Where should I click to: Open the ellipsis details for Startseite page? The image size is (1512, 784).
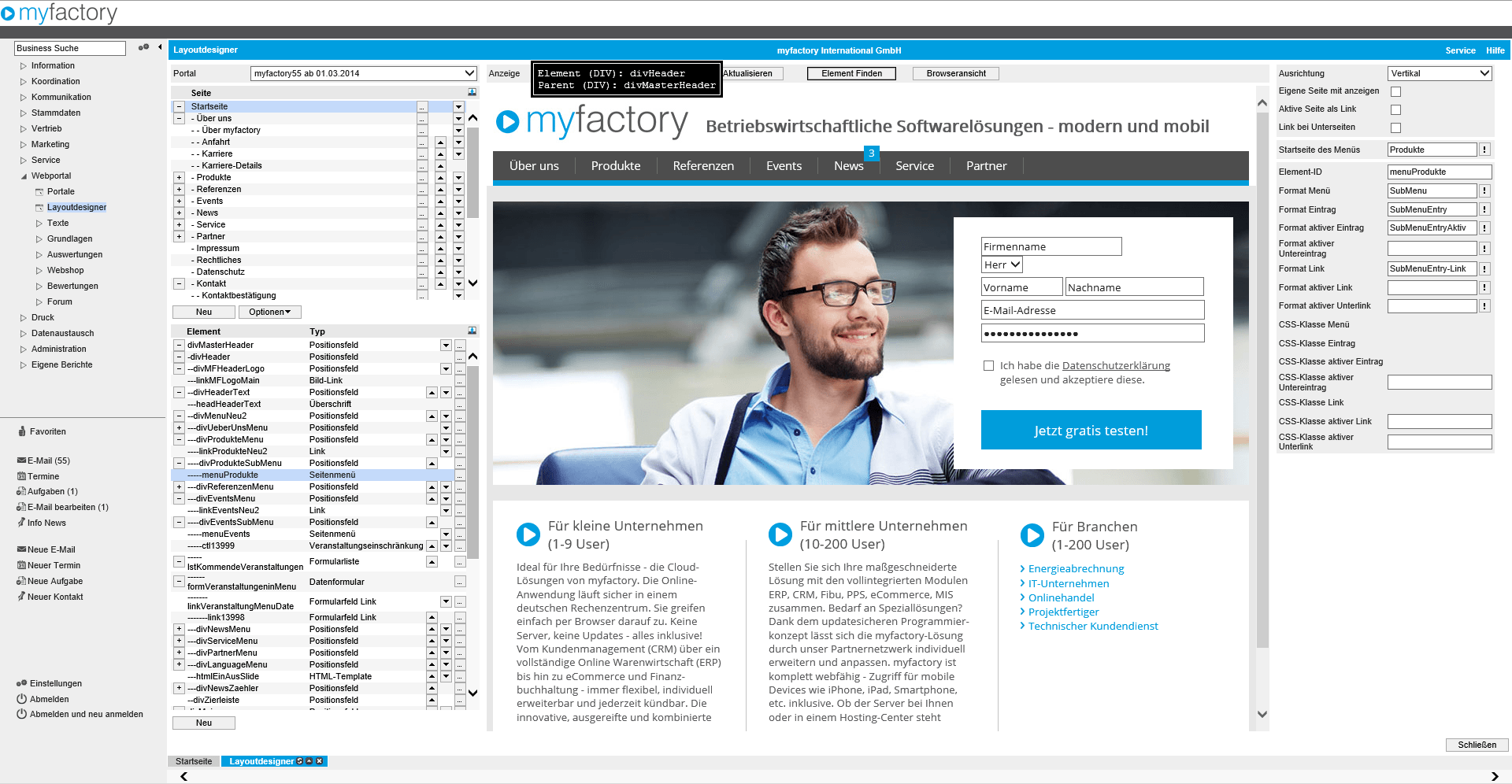[422, 106]
